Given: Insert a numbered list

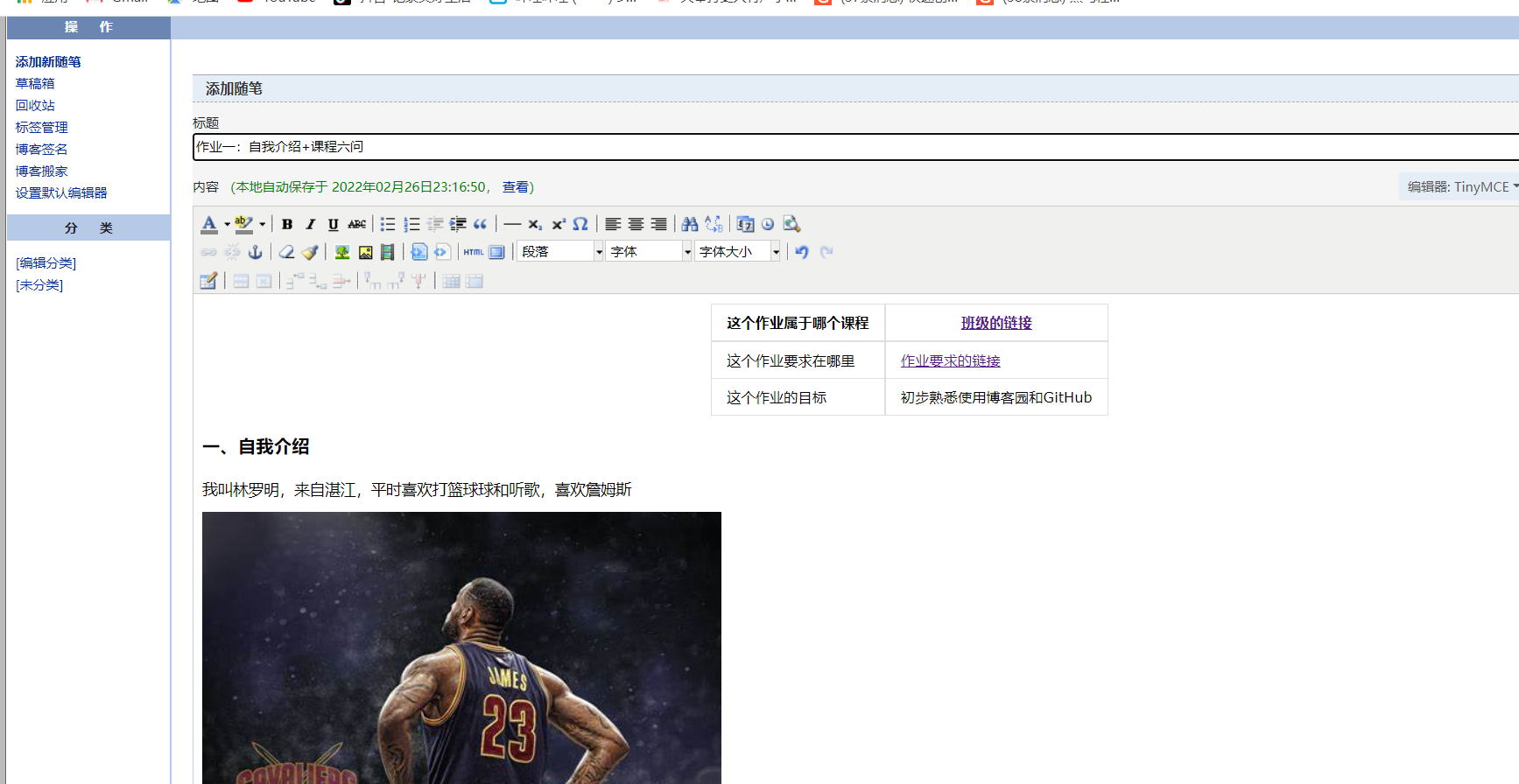Looking at the screenshot, I should 411,224.
